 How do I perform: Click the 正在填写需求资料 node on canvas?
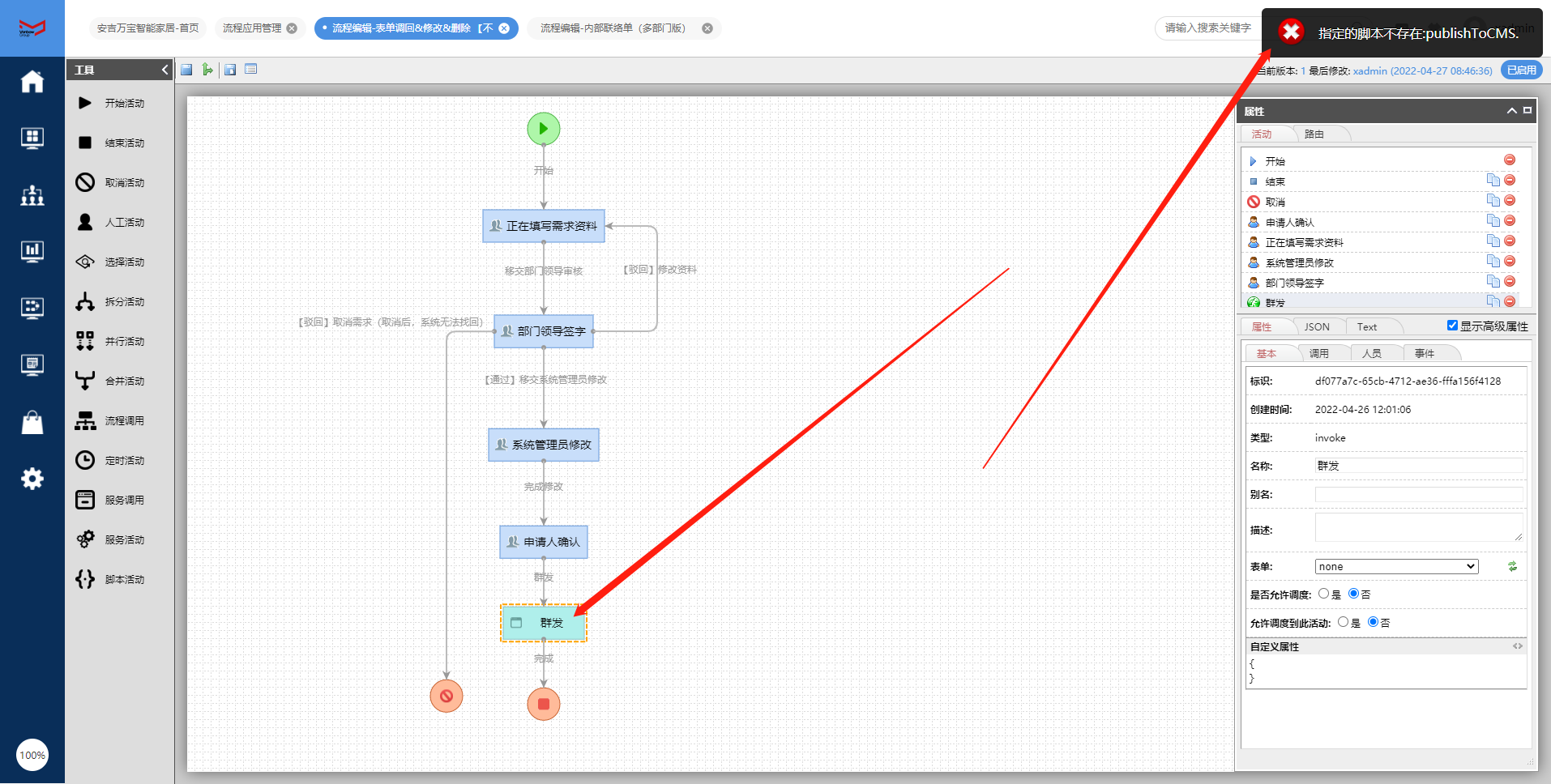click(544, 226)
